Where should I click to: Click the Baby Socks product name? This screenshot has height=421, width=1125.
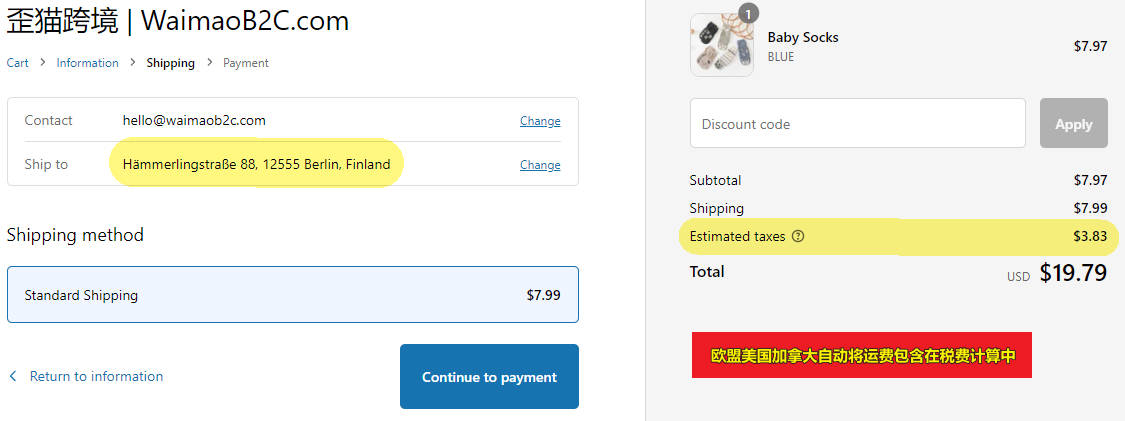pos(803,37)
